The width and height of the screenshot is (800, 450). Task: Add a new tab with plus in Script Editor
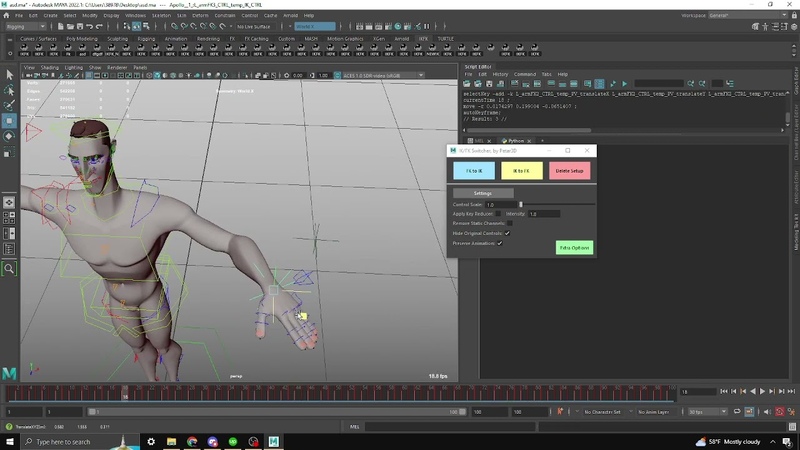(x=542, y=141)
